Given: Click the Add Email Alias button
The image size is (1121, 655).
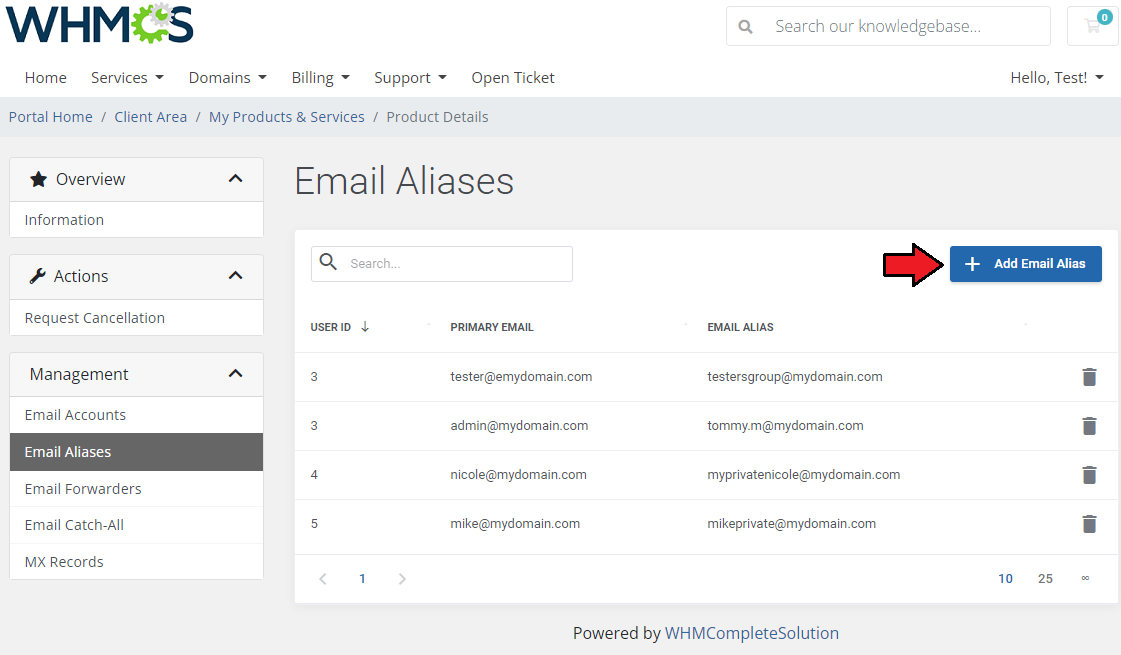Looking at the screenshot, I should 1025,264.
